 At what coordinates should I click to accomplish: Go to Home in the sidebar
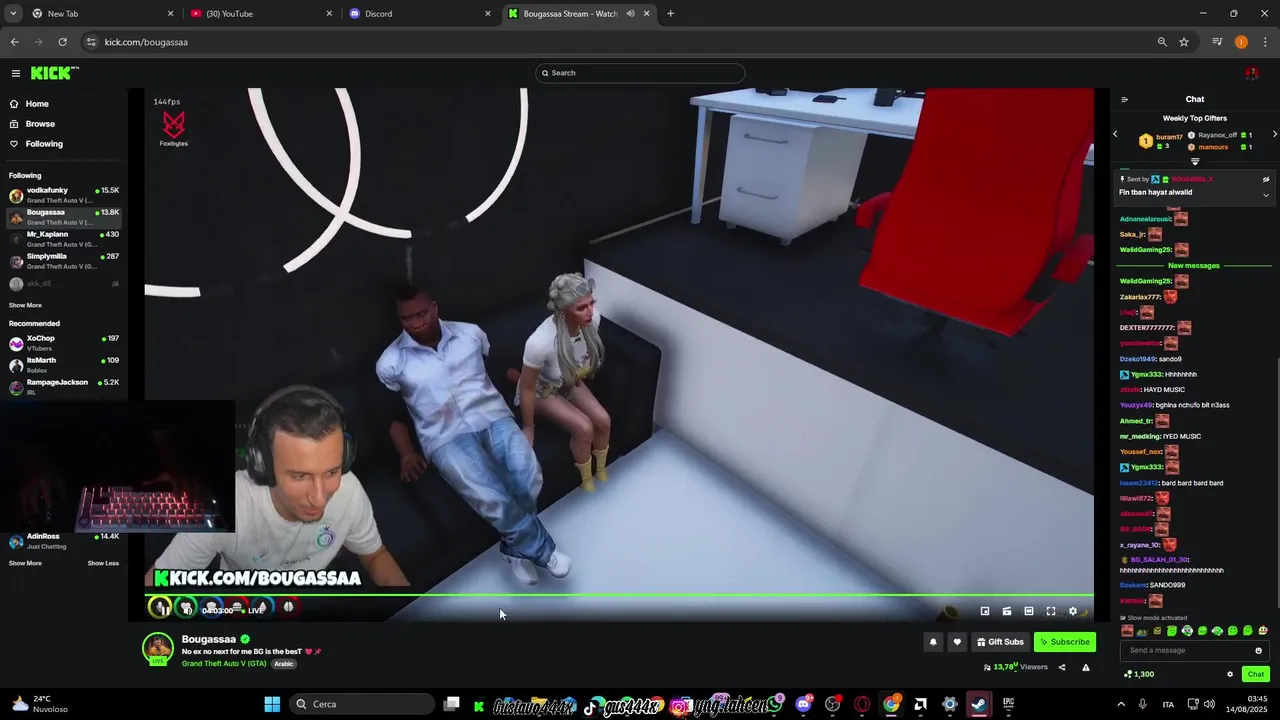(37, 104)
